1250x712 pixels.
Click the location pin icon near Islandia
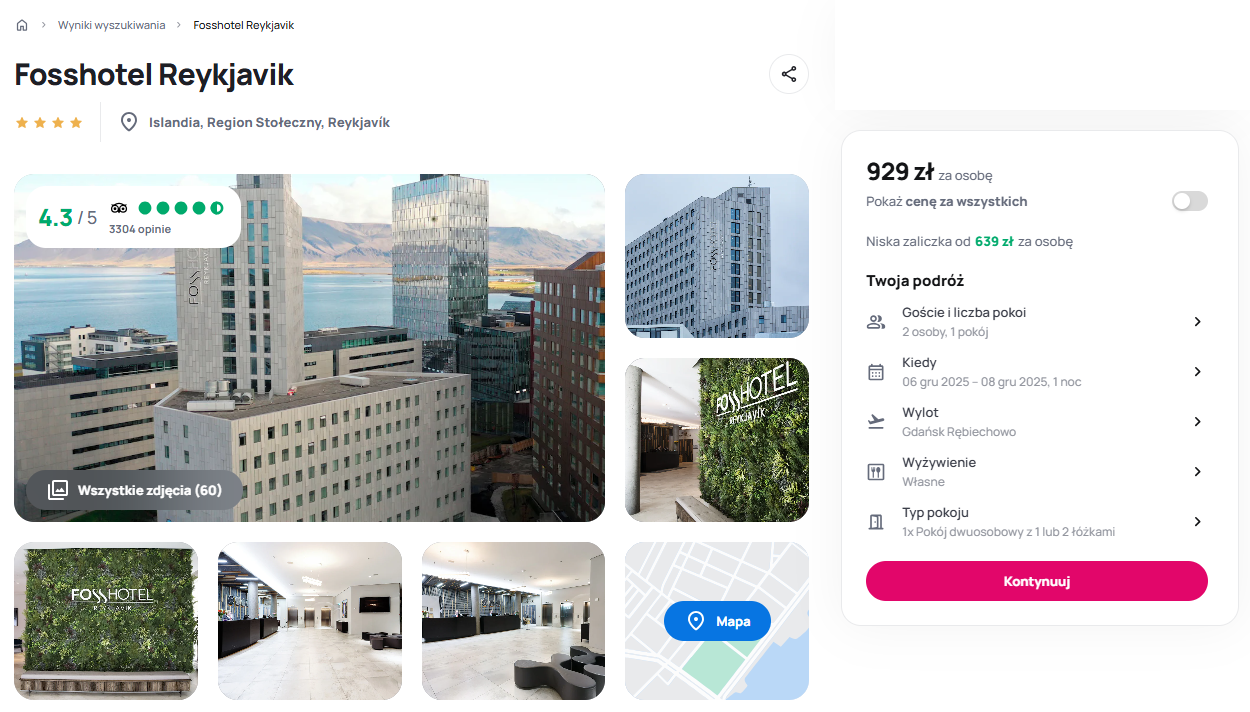coord(129,122)
